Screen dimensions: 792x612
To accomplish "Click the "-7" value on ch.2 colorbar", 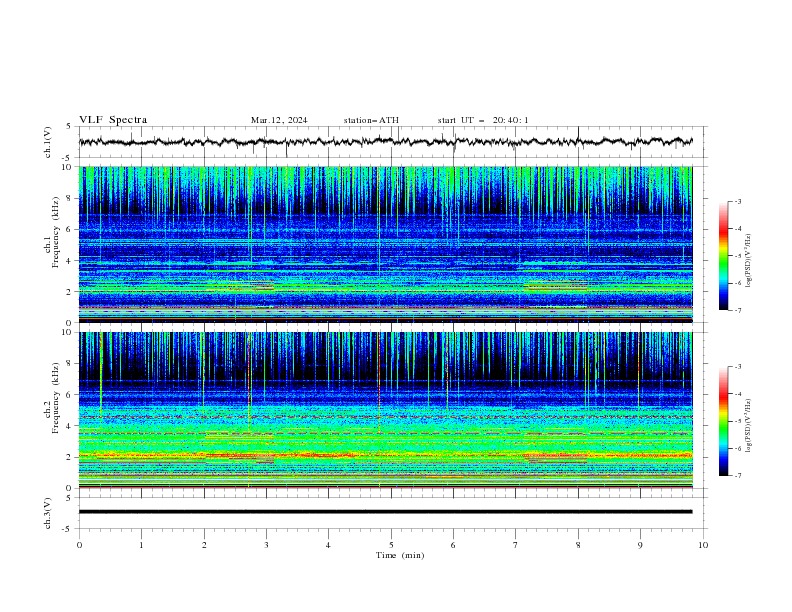I will [738, 476].
